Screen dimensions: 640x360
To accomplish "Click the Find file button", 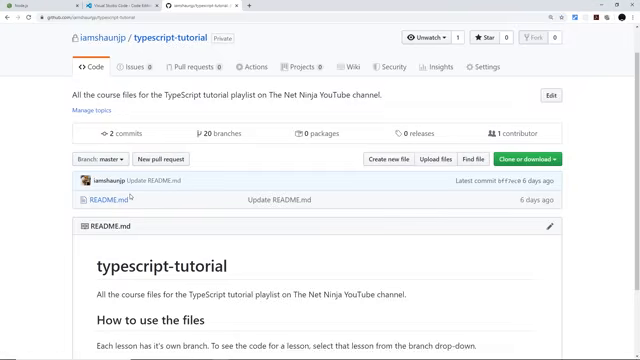I will click(473, 159).
